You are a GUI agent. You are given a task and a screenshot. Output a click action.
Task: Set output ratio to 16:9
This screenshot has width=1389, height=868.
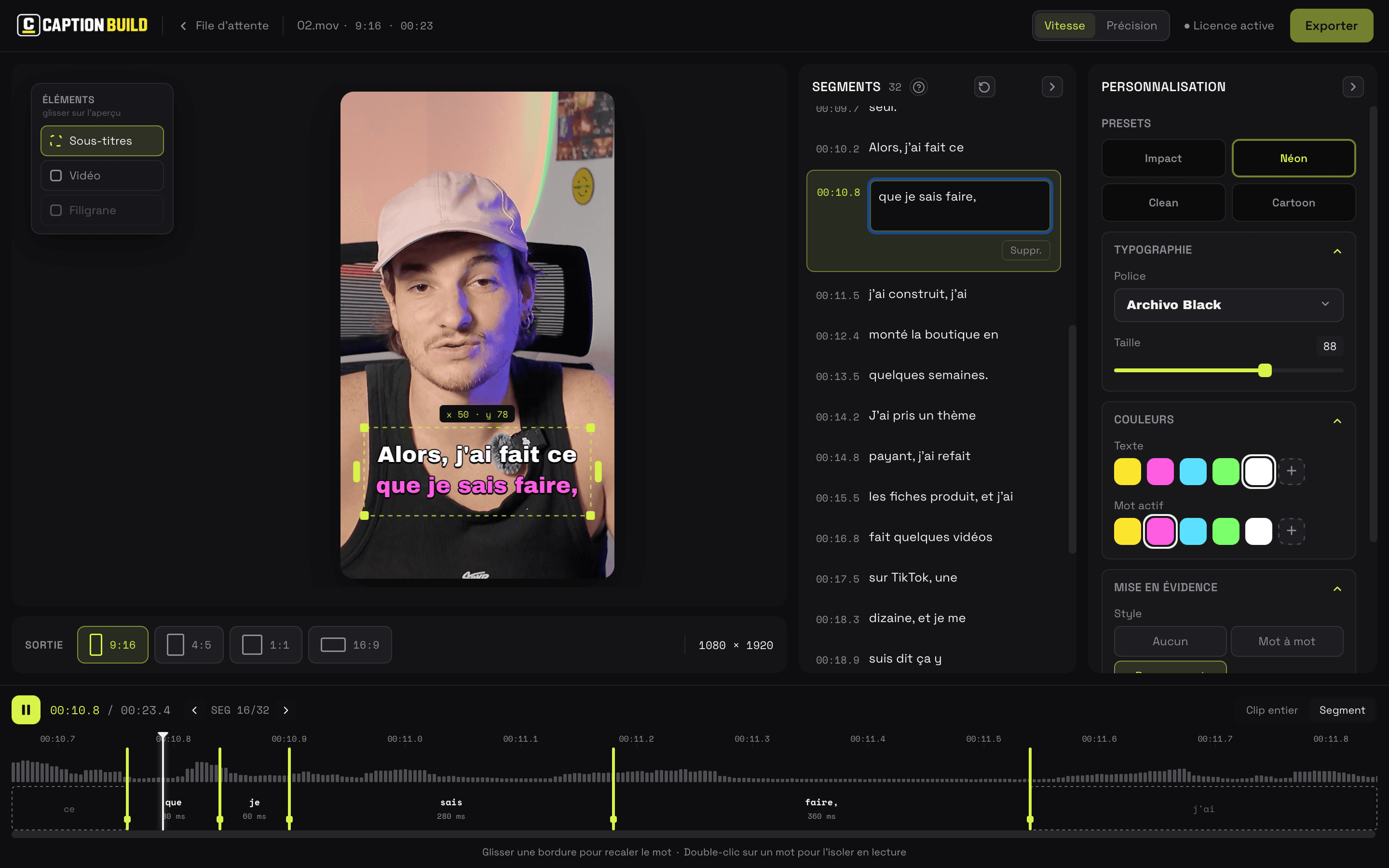(x=350, y=645)
